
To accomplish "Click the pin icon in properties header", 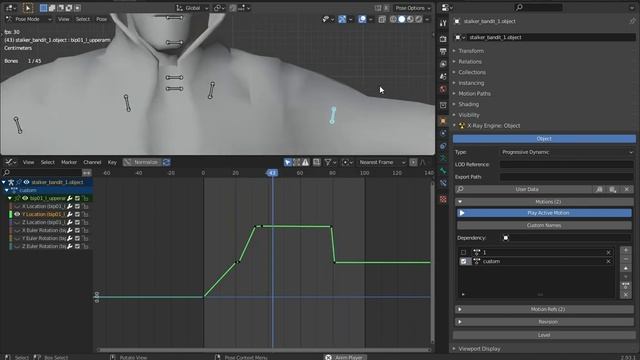I will pyautogui.click(x=632, y=21).
